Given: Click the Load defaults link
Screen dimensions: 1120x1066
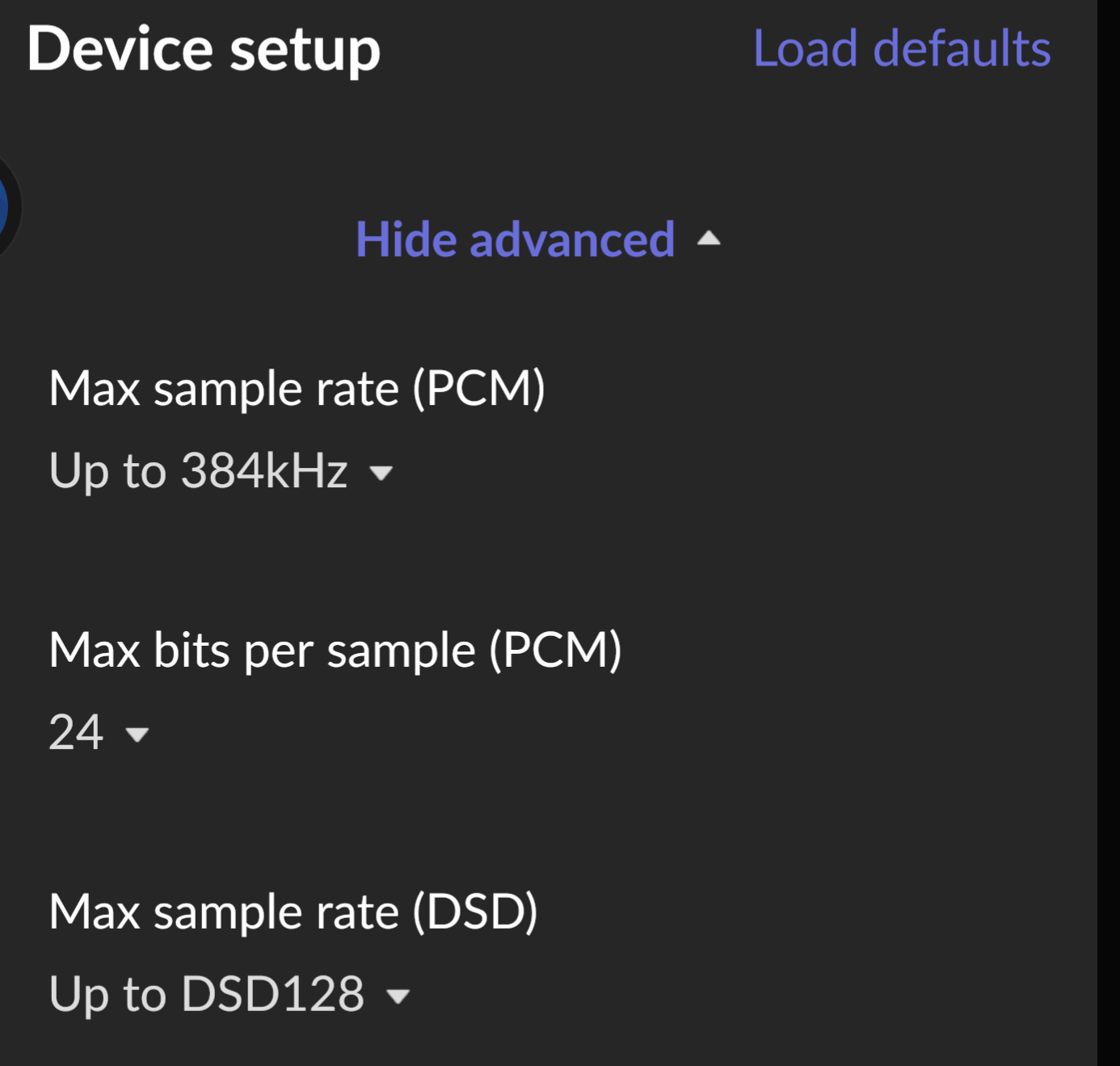Looking at the screenshot, I should point(902,48).
